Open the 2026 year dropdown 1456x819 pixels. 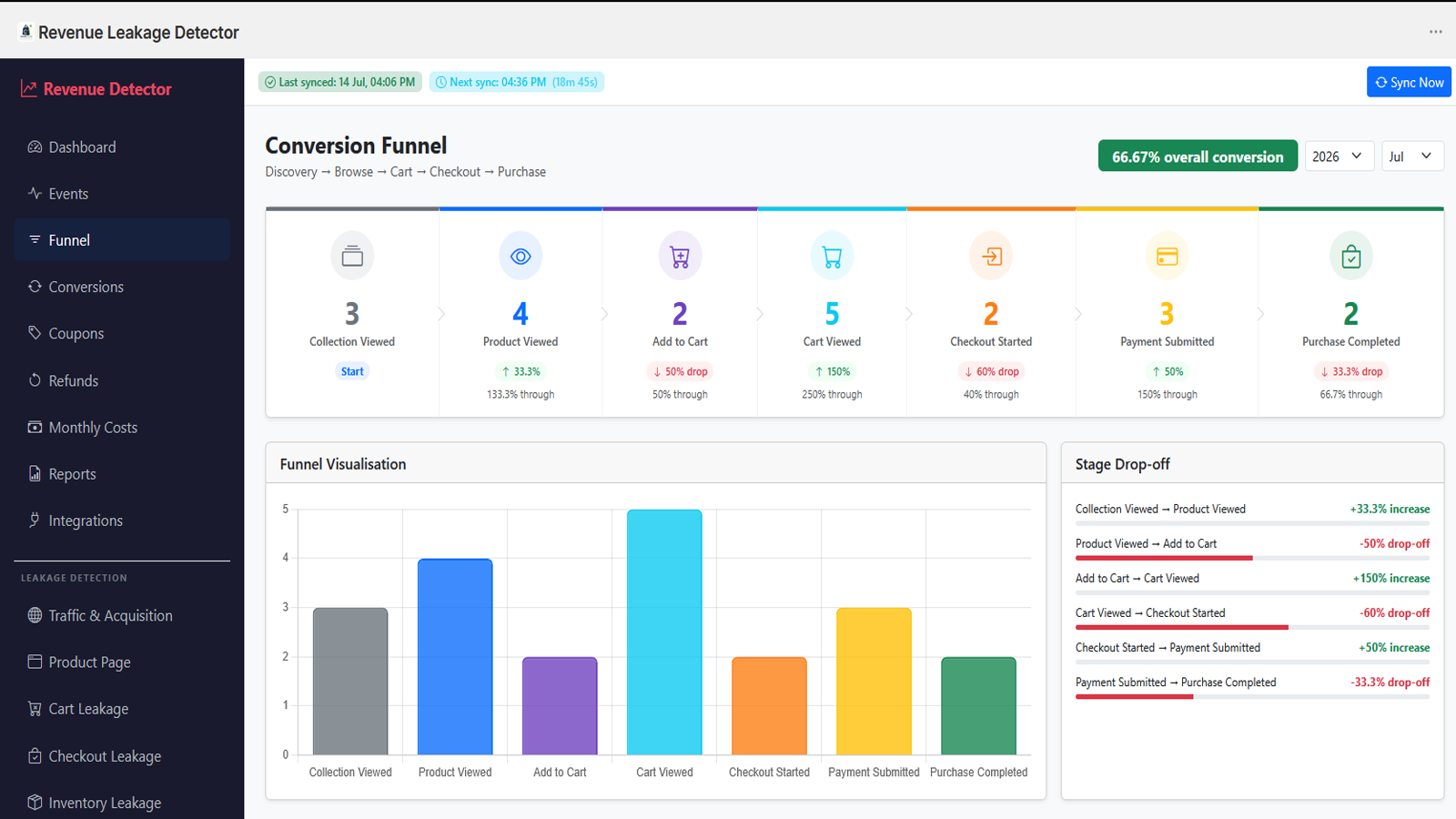(1338, 157)
